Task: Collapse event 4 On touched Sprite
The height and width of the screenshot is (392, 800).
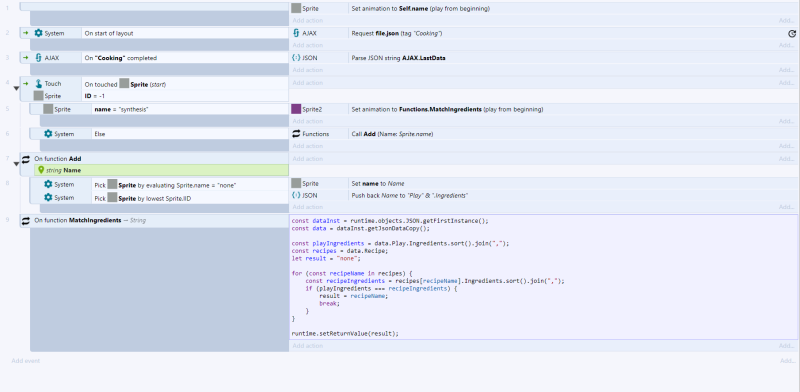Action: pyautogui.click(x=16, y=89)
